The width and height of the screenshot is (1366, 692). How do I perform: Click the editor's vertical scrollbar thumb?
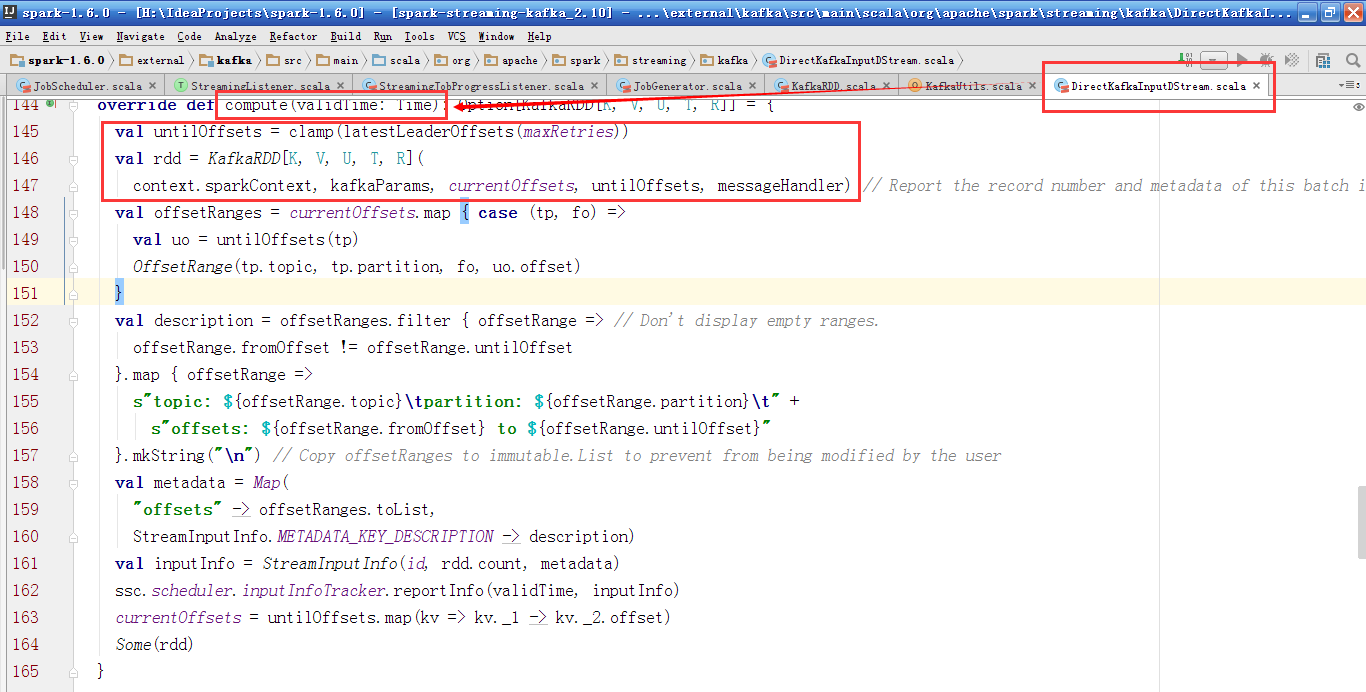[x=1360, y=520]
